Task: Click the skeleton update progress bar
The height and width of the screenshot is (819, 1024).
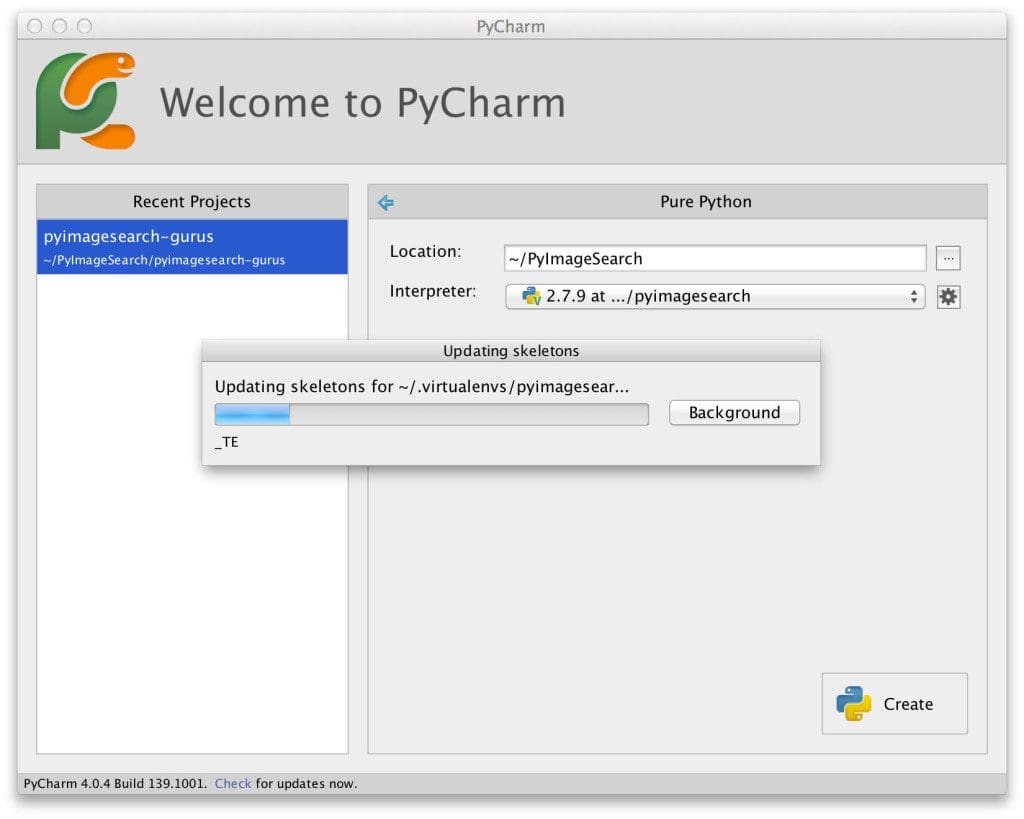Action: [430, 413]
